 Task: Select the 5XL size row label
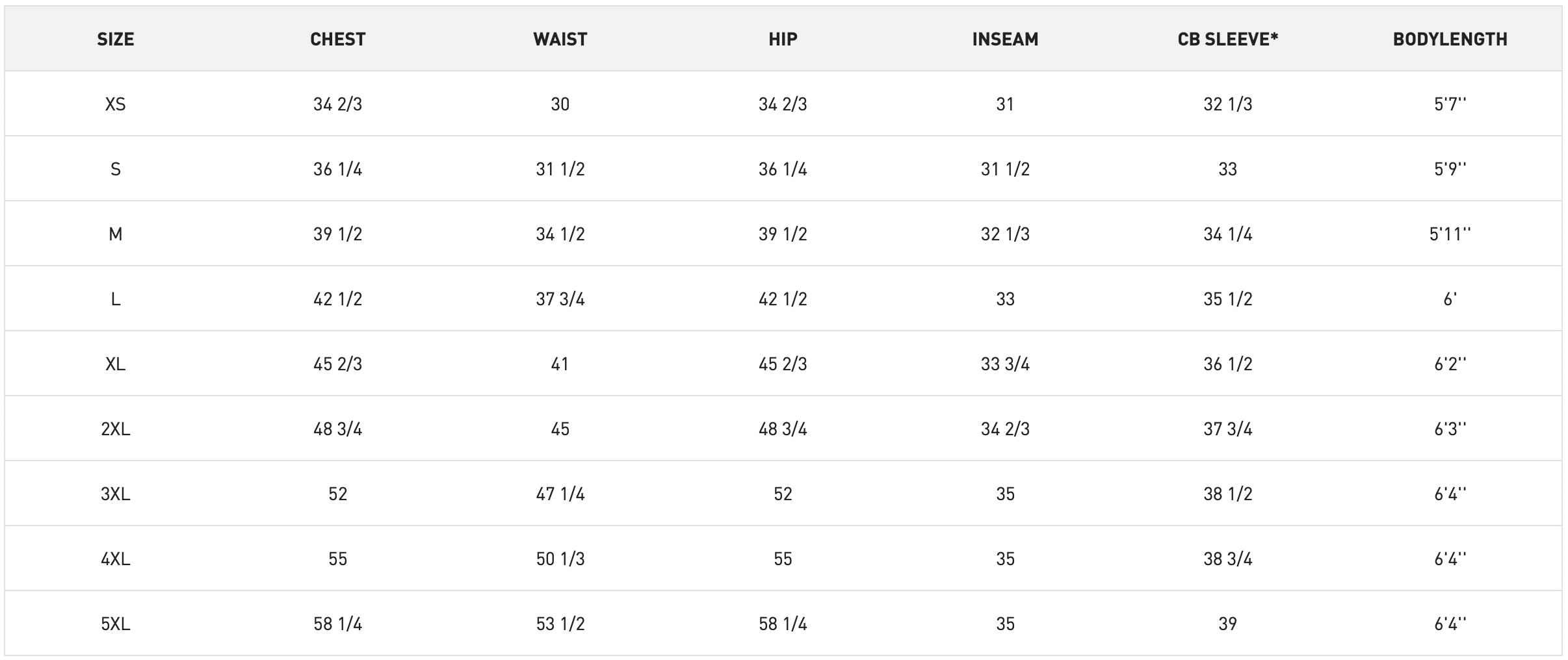(116, 624)
